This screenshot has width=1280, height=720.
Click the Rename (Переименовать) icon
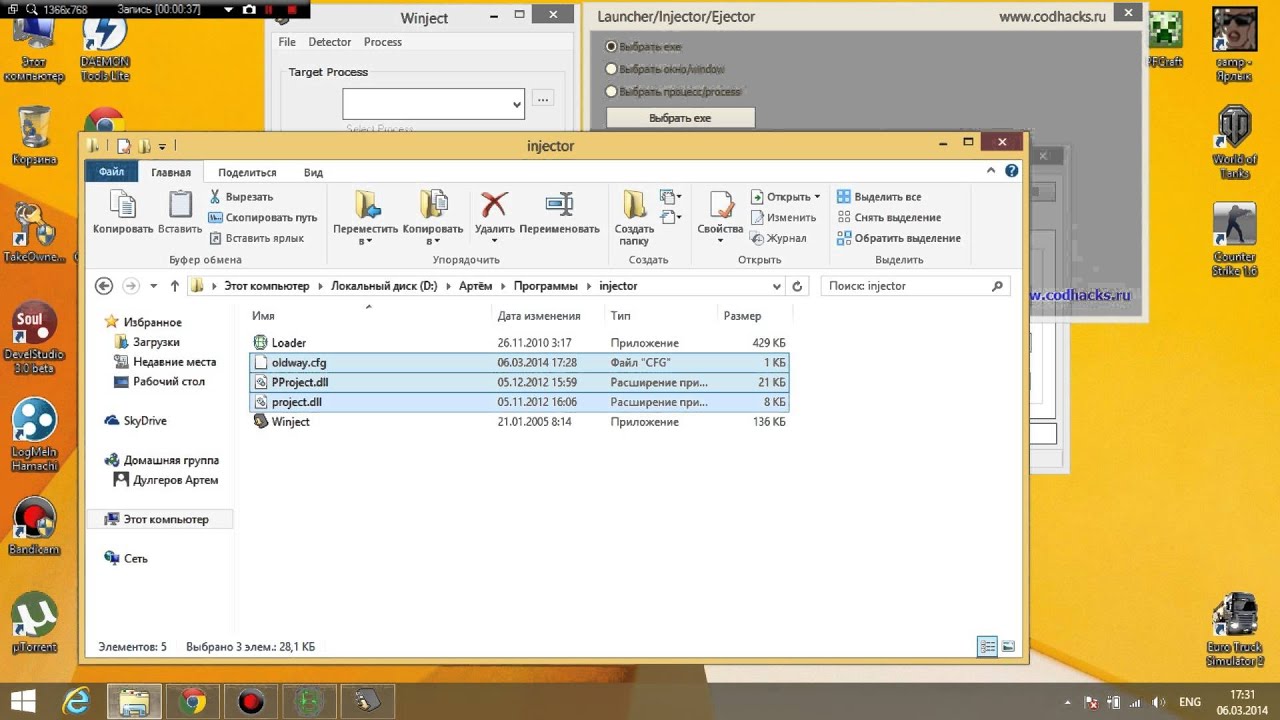(x=559, y=204)
